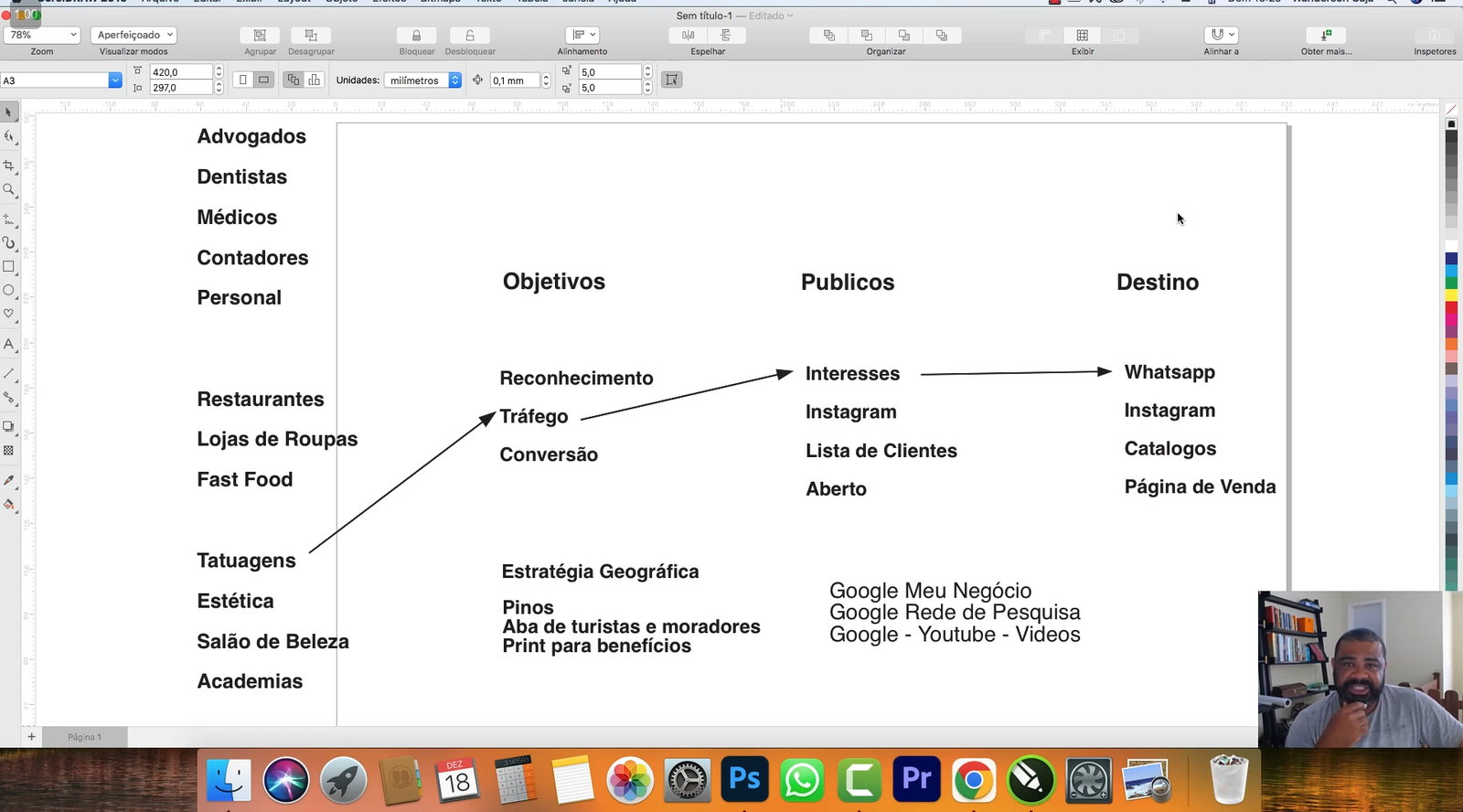Click the Bloquear lock icon
The image size is (1463, 812).
(x=416, y=35)
